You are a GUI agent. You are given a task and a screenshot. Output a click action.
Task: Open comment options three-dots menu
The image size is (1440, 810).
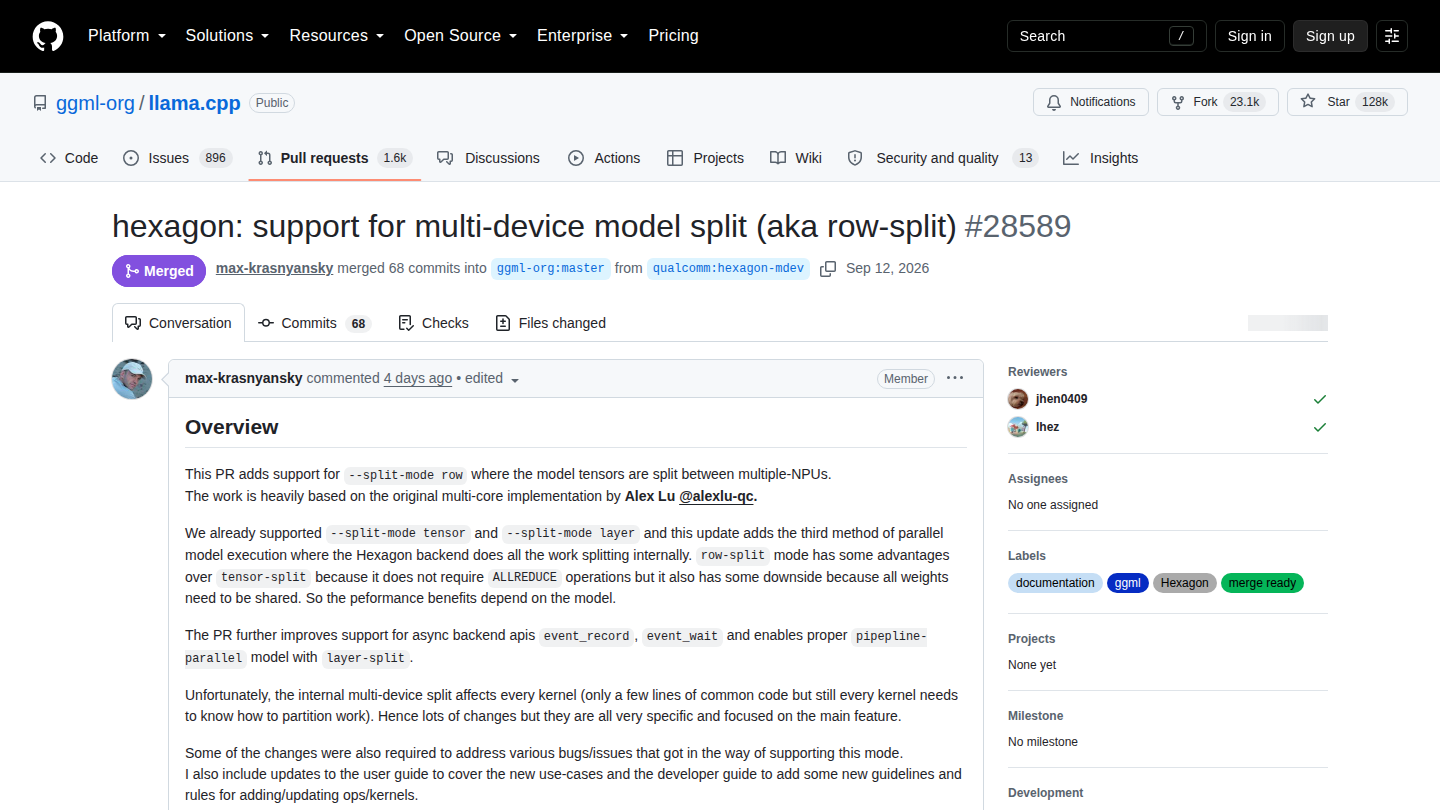point(955,378)
